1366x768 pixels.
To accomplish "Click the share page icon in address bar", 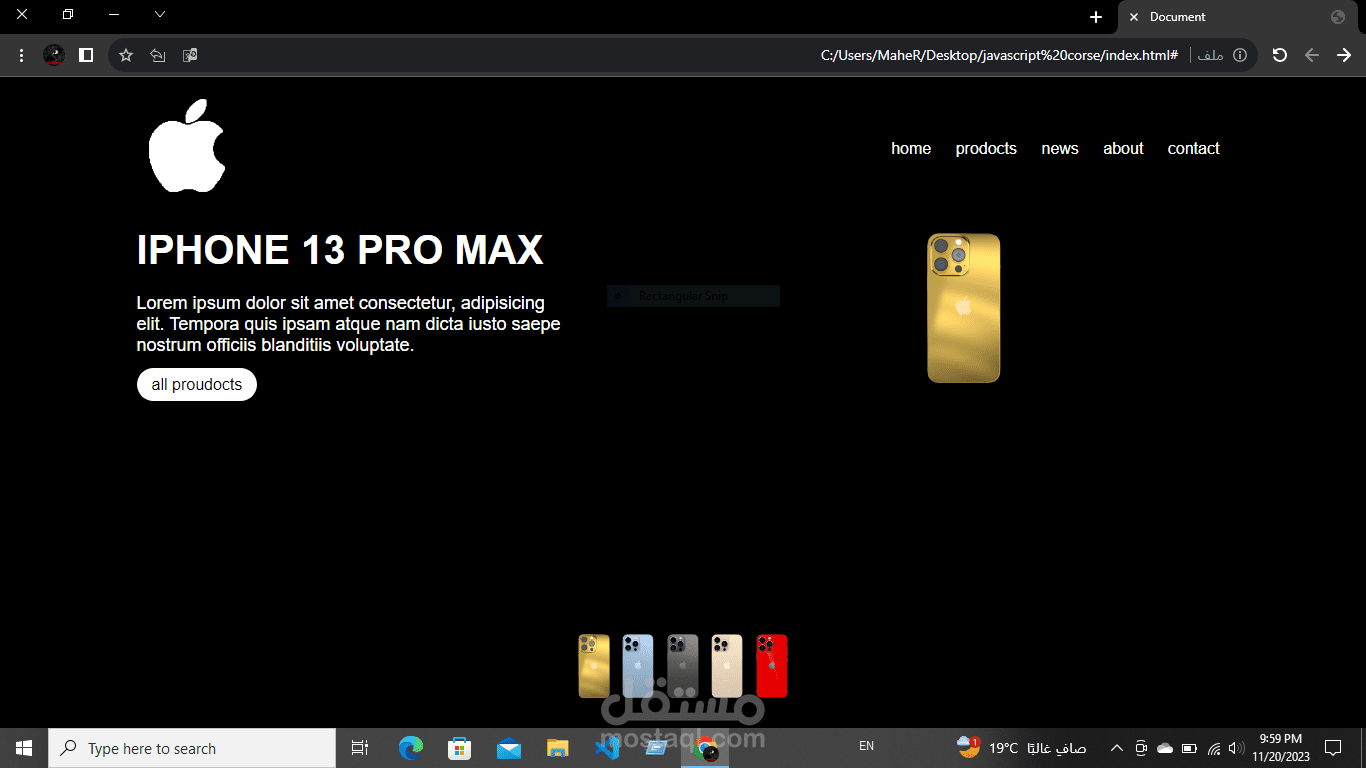I will (x=158, y=56).
